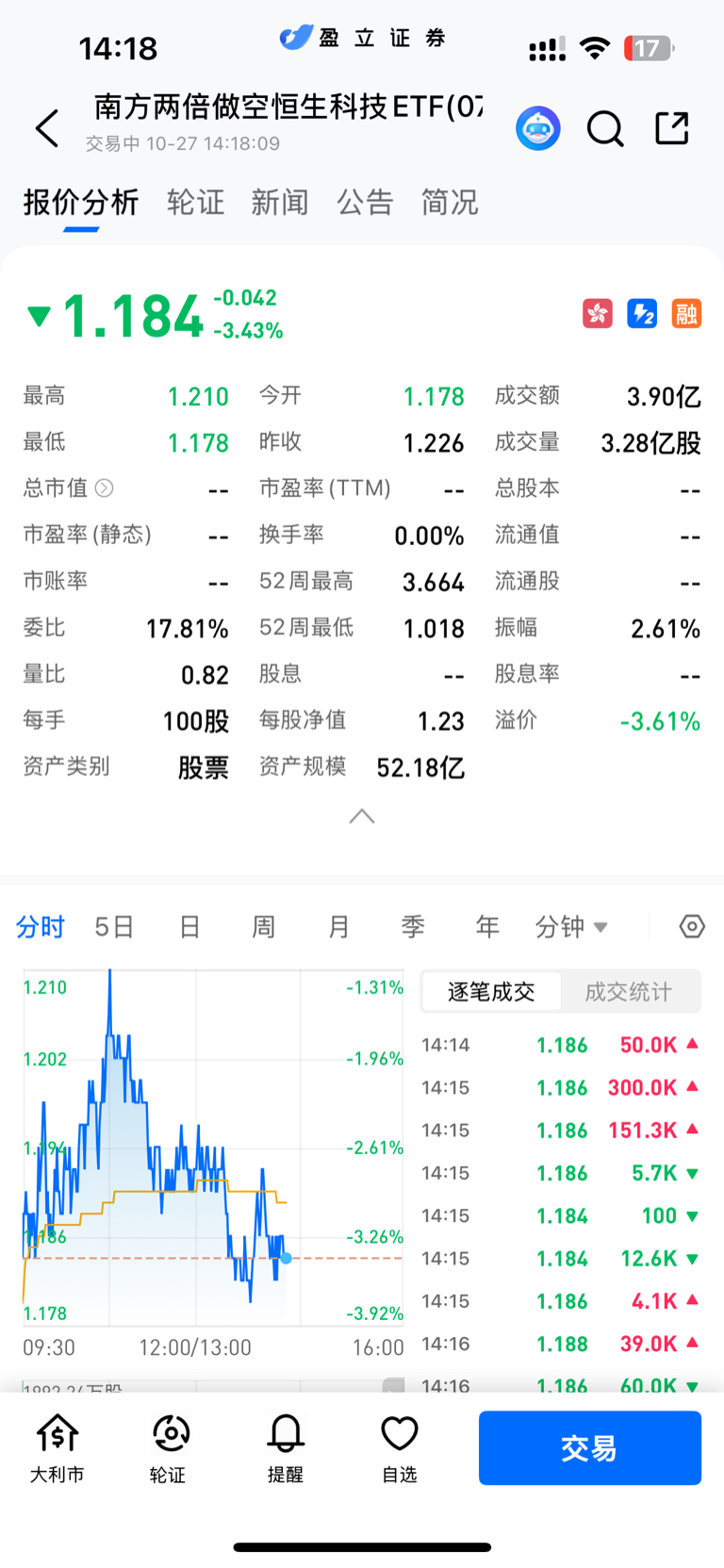This screenshot has width=724, height=1568.
Task: Open the 分钟 interval dropdown
Action: 571,927
